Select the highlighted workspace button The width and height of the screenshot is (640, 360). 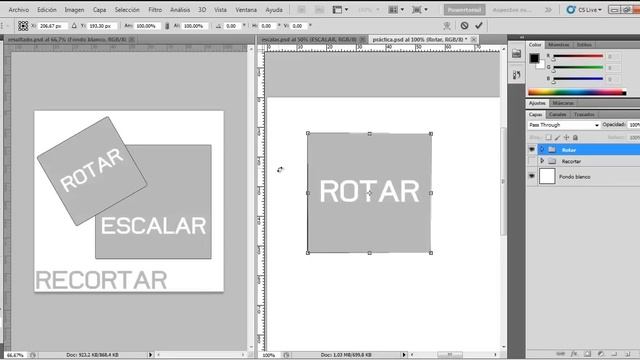pos(464,10)
